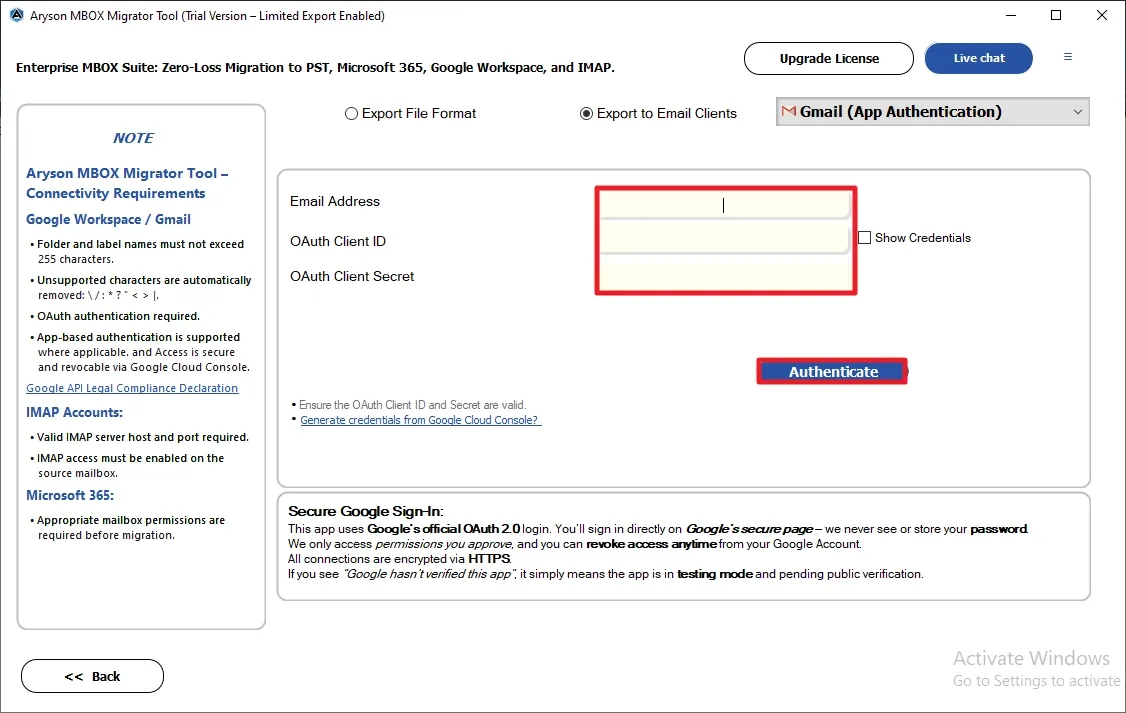Click the Gmail envelope icon in dropdown
1126x713 pixels.
tap(788, 111)
